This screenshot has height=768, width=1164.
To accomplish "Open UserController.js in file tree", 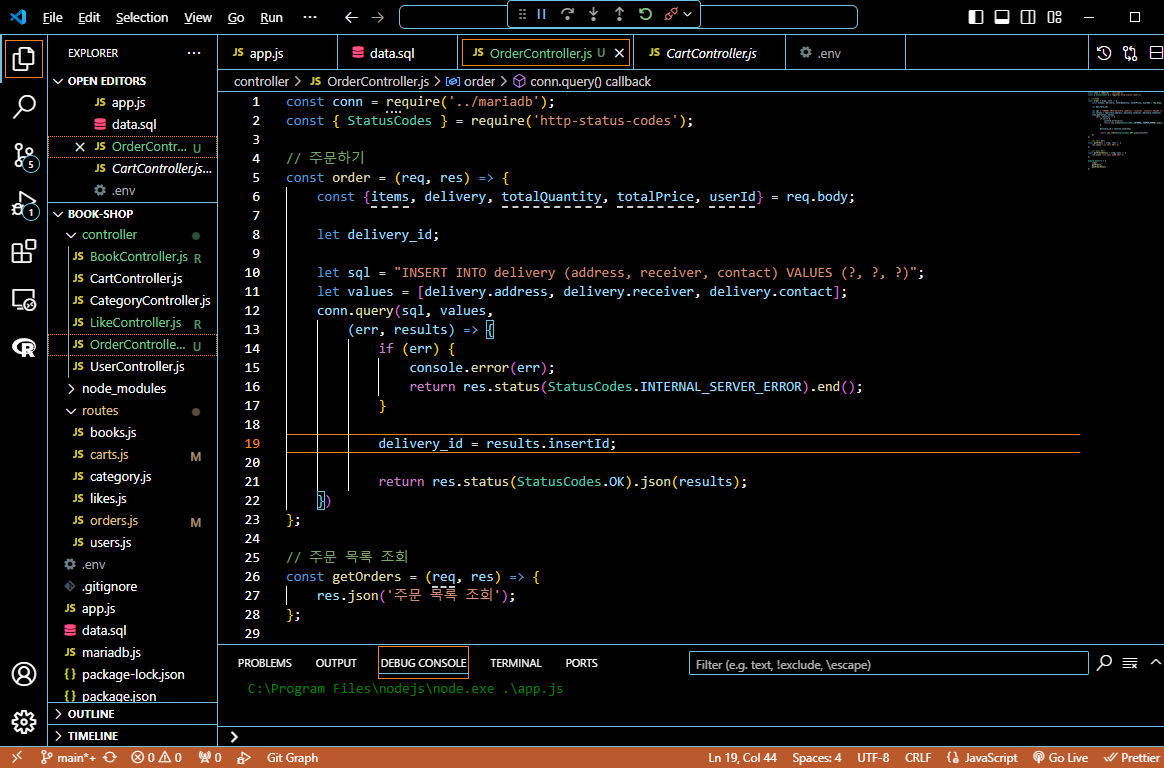I will pyautogui.click(x=137, y=367).
